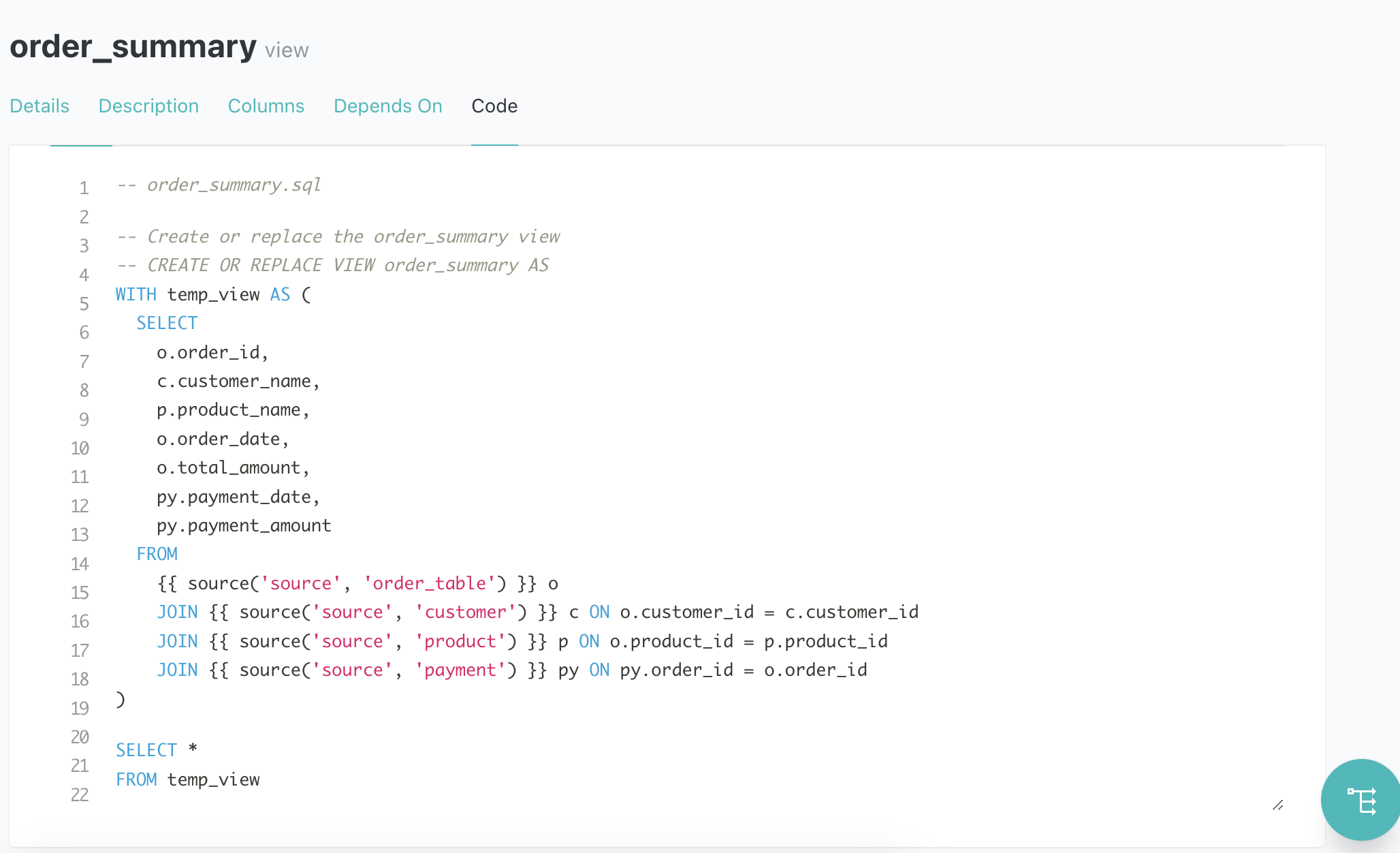Click the 'payment' source string
Viewport: 1400px width, 853px height.
[460, 670]
